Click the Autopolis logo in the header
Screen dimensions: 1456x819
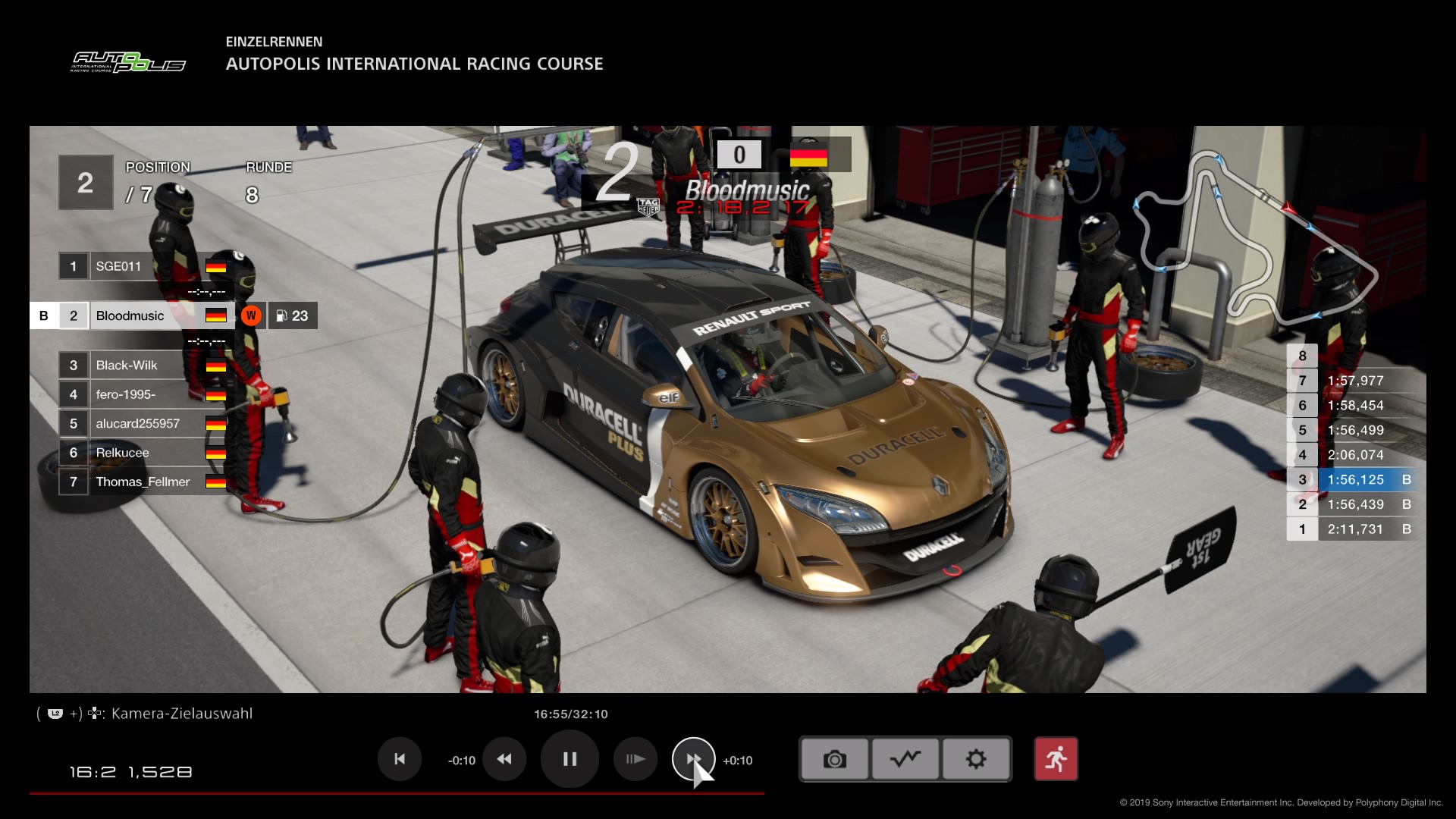pos(128,63)
